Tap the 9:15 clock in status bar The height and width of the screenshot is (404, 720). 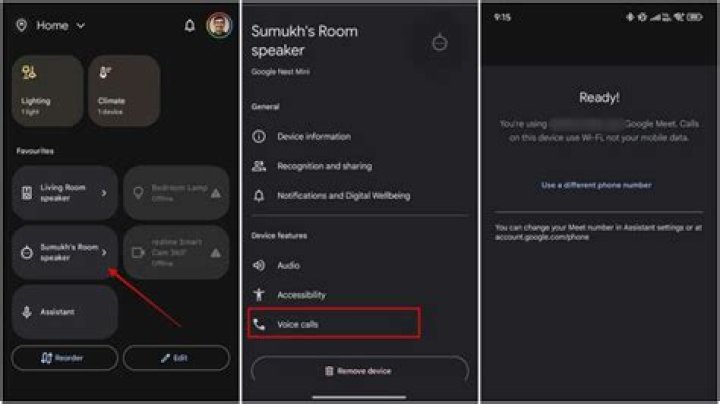pyautogui.click(x=502, y=17)
